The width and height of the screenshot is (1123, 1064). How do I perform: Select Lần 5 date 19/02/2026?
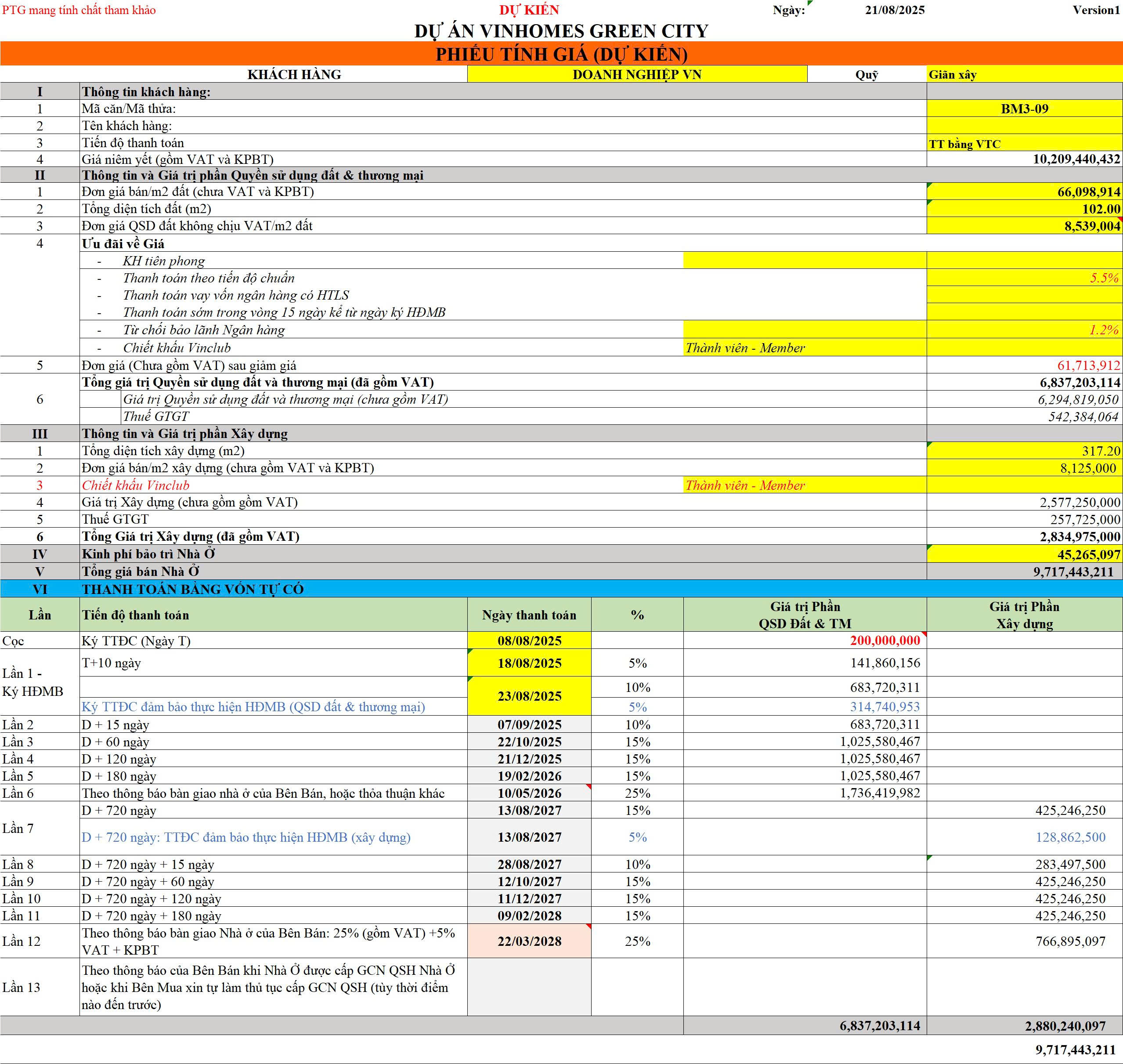[x=530, y=776]
